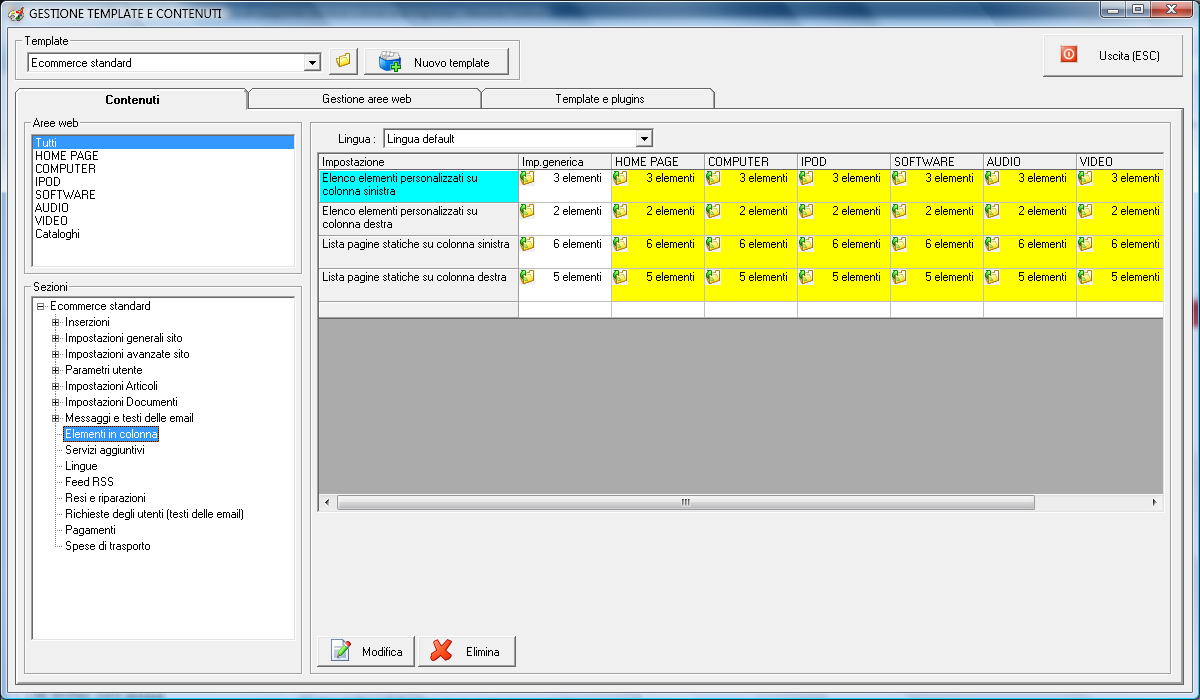
Task: Click HOME PAGE icon in 2 elementi row
Action: (x=620, y=211)
